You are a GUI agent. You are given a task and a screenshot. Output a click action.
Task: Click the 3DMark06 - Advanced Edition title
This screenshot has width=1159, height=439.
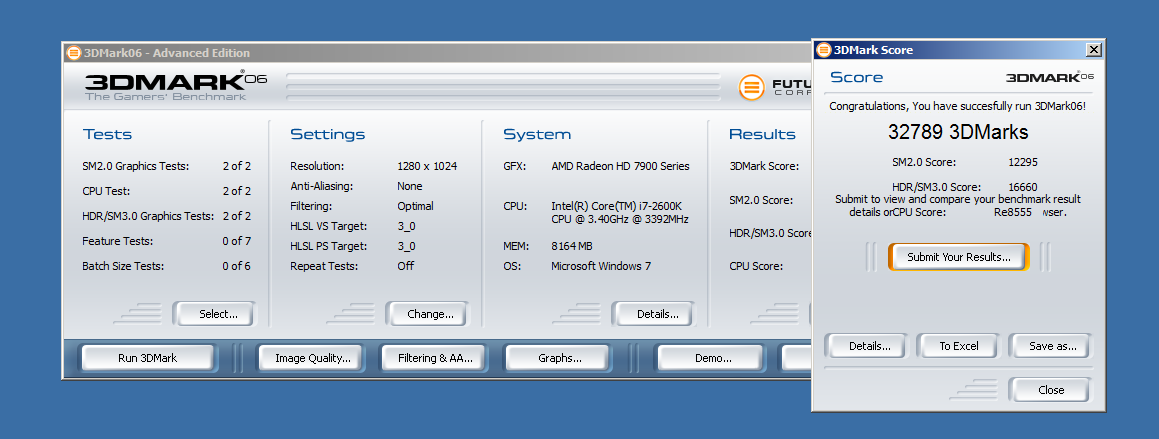[167, 52]
